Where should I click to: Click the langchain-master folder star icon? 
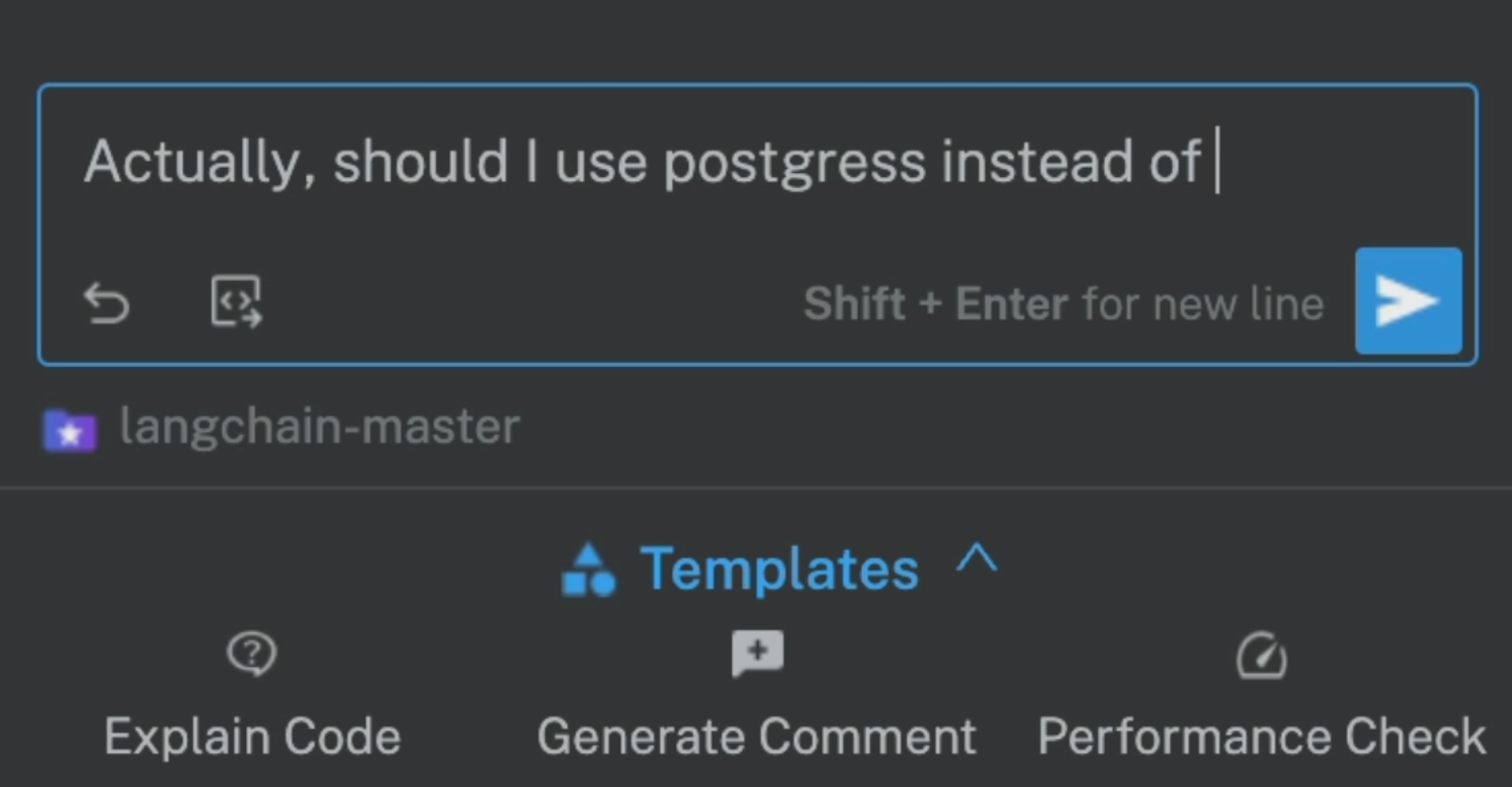[70, 430]
